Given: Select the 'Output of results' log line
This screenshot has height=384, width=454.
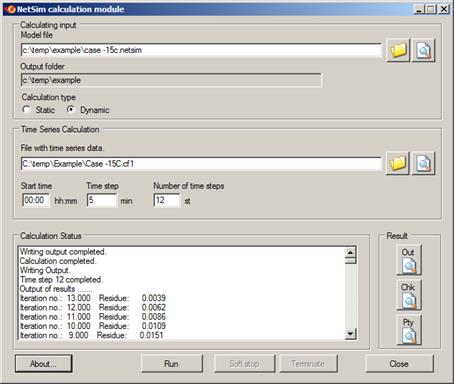Looking at the screenshot, I should pos(56,289).
